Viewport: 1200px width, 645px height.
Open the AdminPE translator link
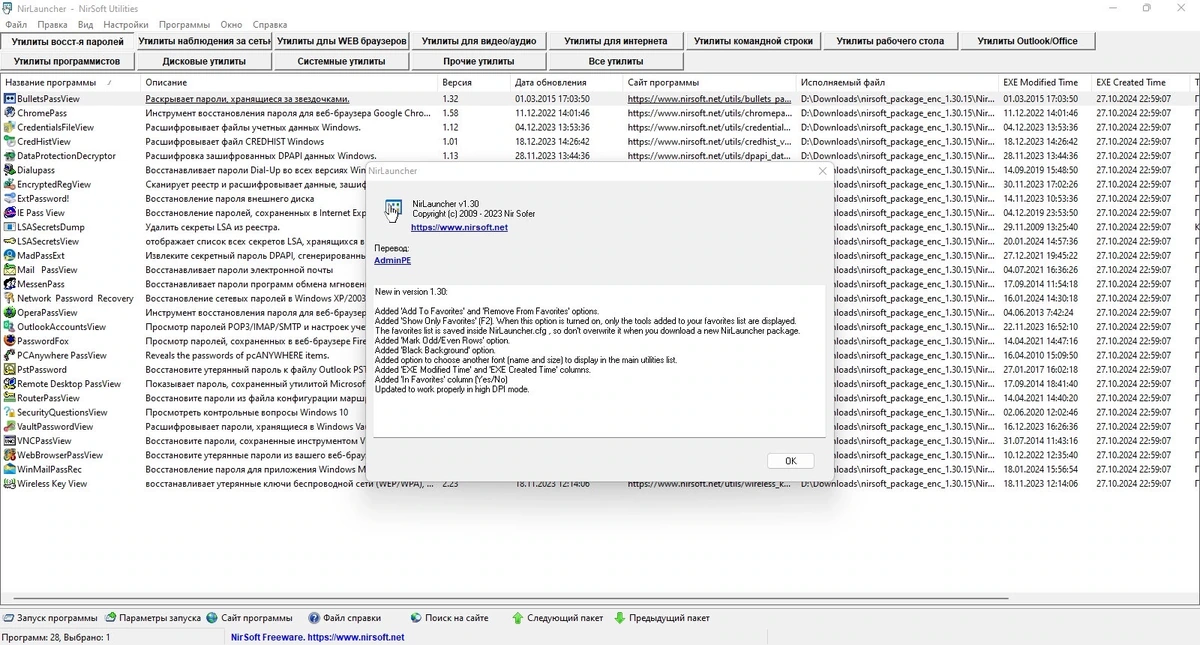click(392, 260)
